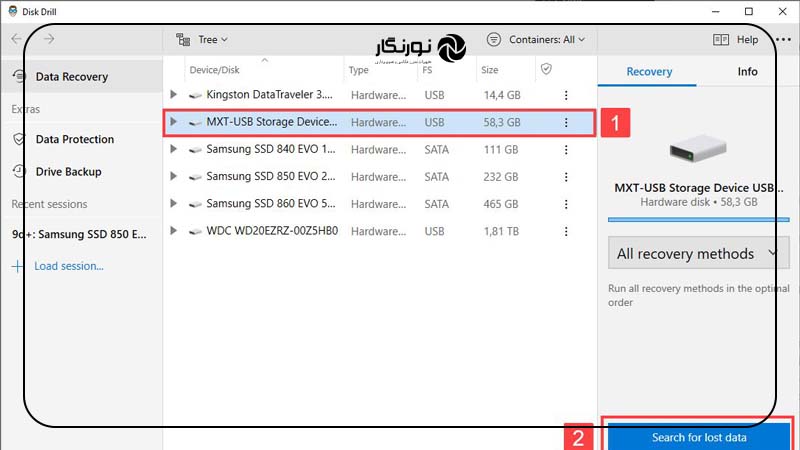Select Samsung SSD 840 EVO 1... disk name
The width and height of the screenshot is (800, 450).
[271, 149]
